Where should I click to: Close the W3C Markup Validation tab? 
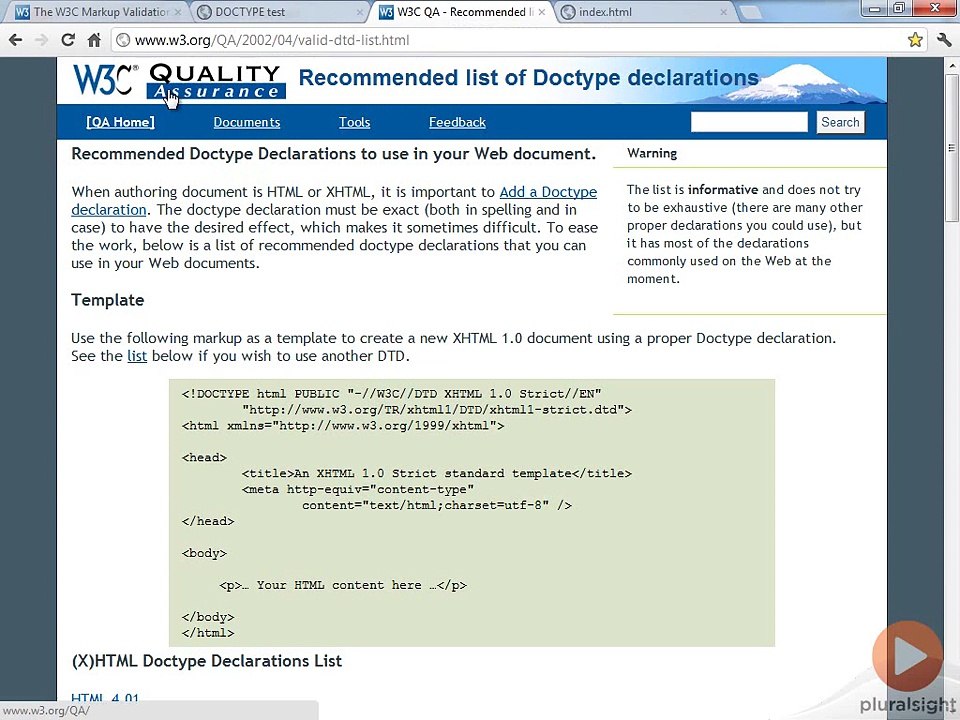tap(178, 12)
